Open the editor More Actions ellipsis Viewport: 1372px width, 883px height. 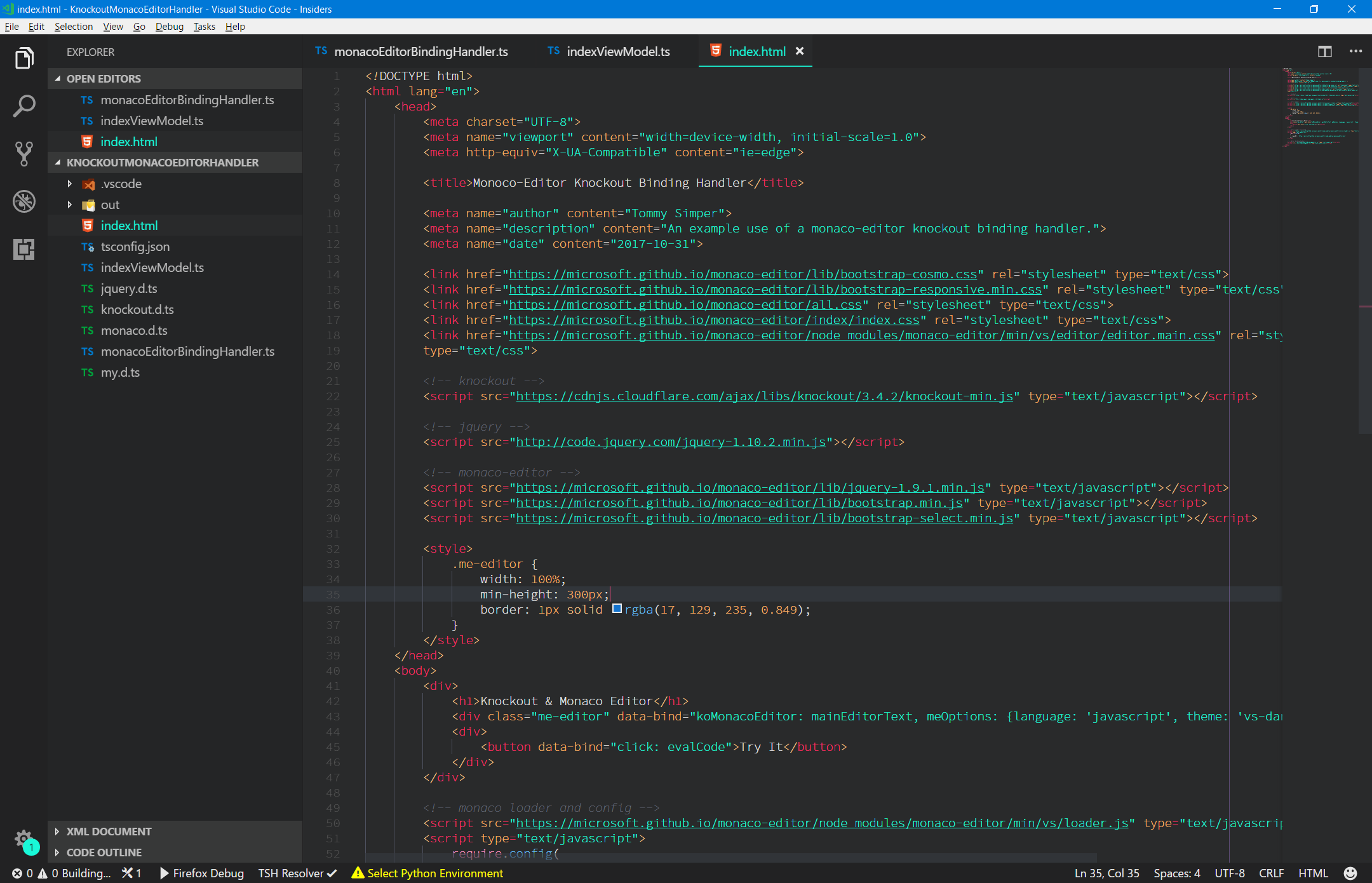tap(1355, 51)
